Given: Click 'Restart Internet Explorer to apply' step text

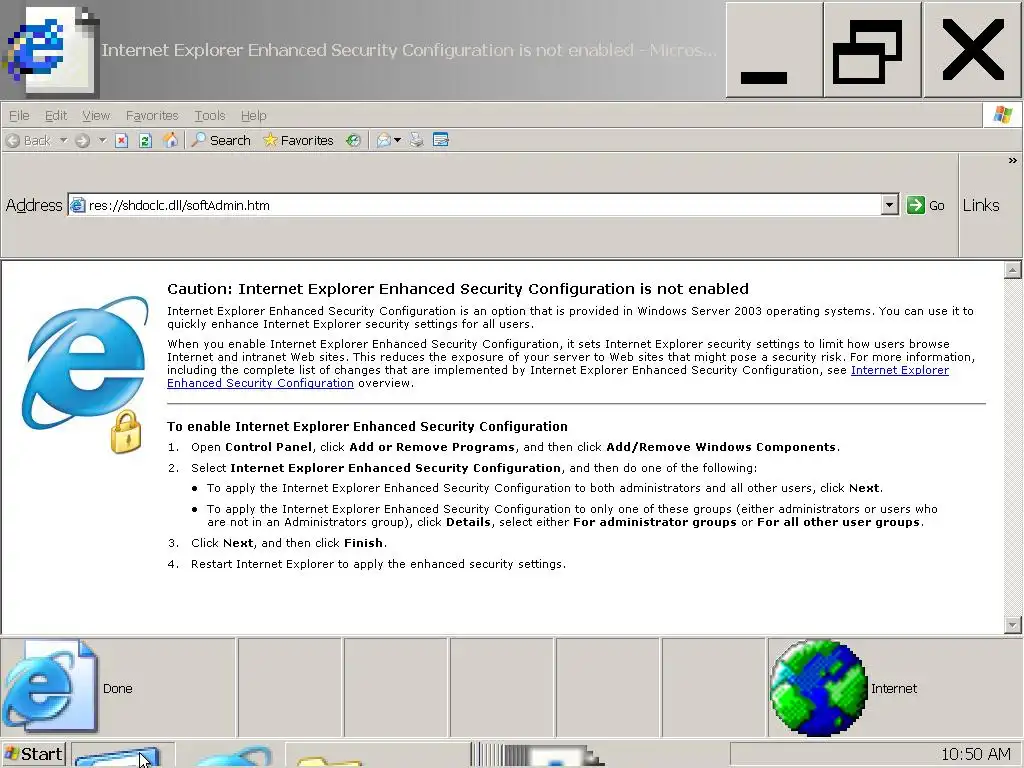Looking at the screenshot, I should (378, 564).
